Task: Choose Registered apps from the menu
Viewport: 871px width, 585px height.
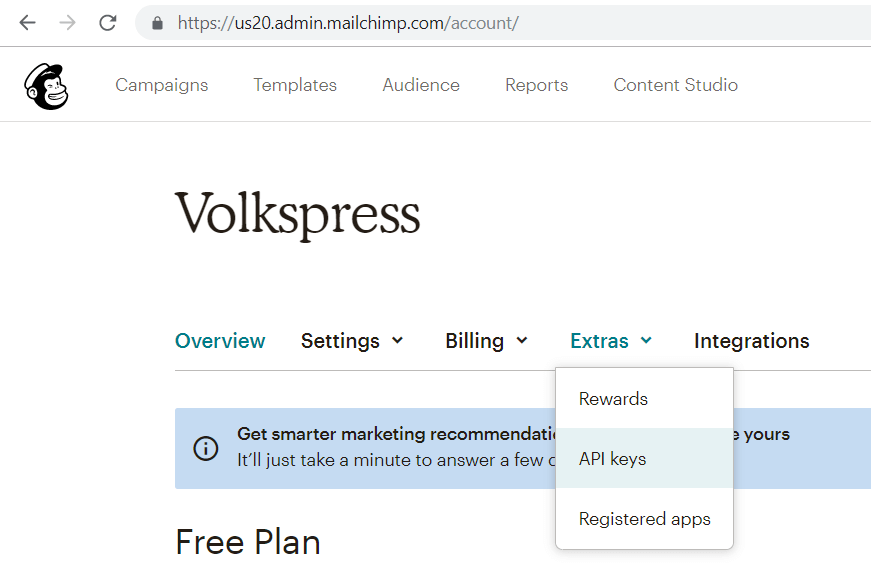Action: click(644, 518)
